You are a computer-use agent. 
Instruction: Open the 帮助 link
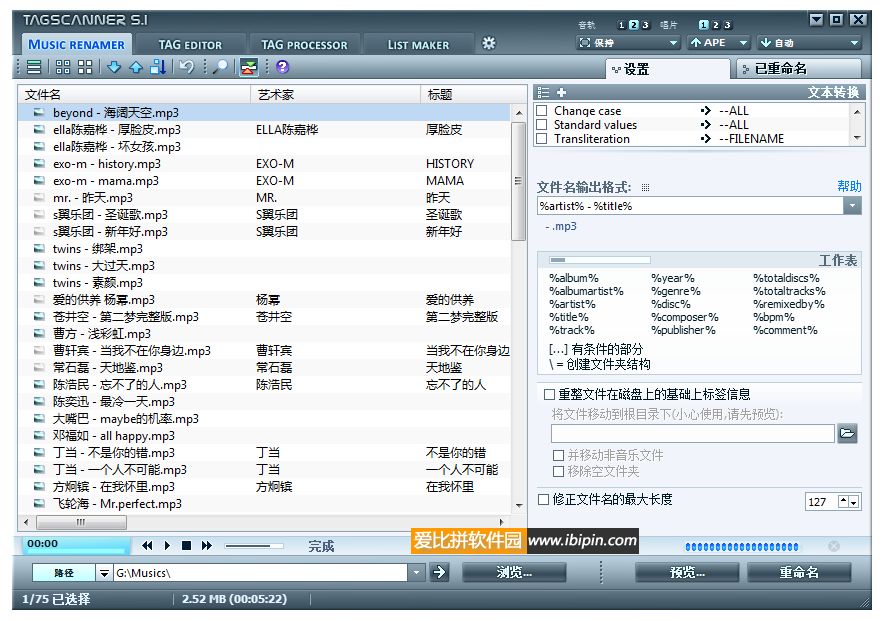pos(849,186)
